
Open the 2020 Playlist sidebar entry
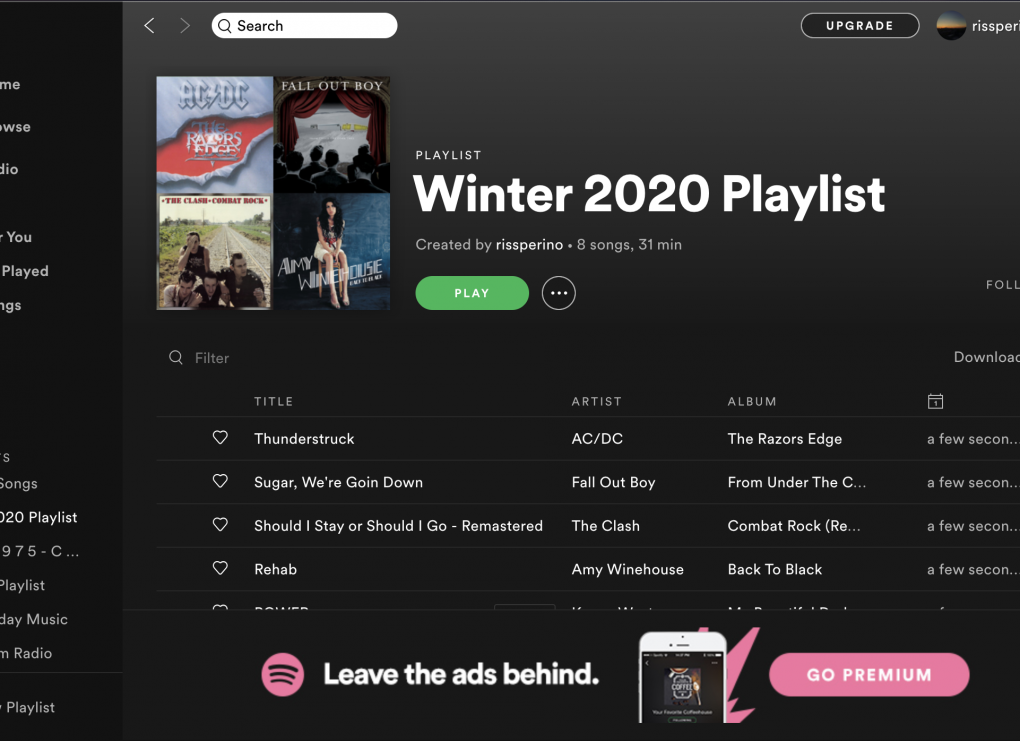[x=38, y=517]
